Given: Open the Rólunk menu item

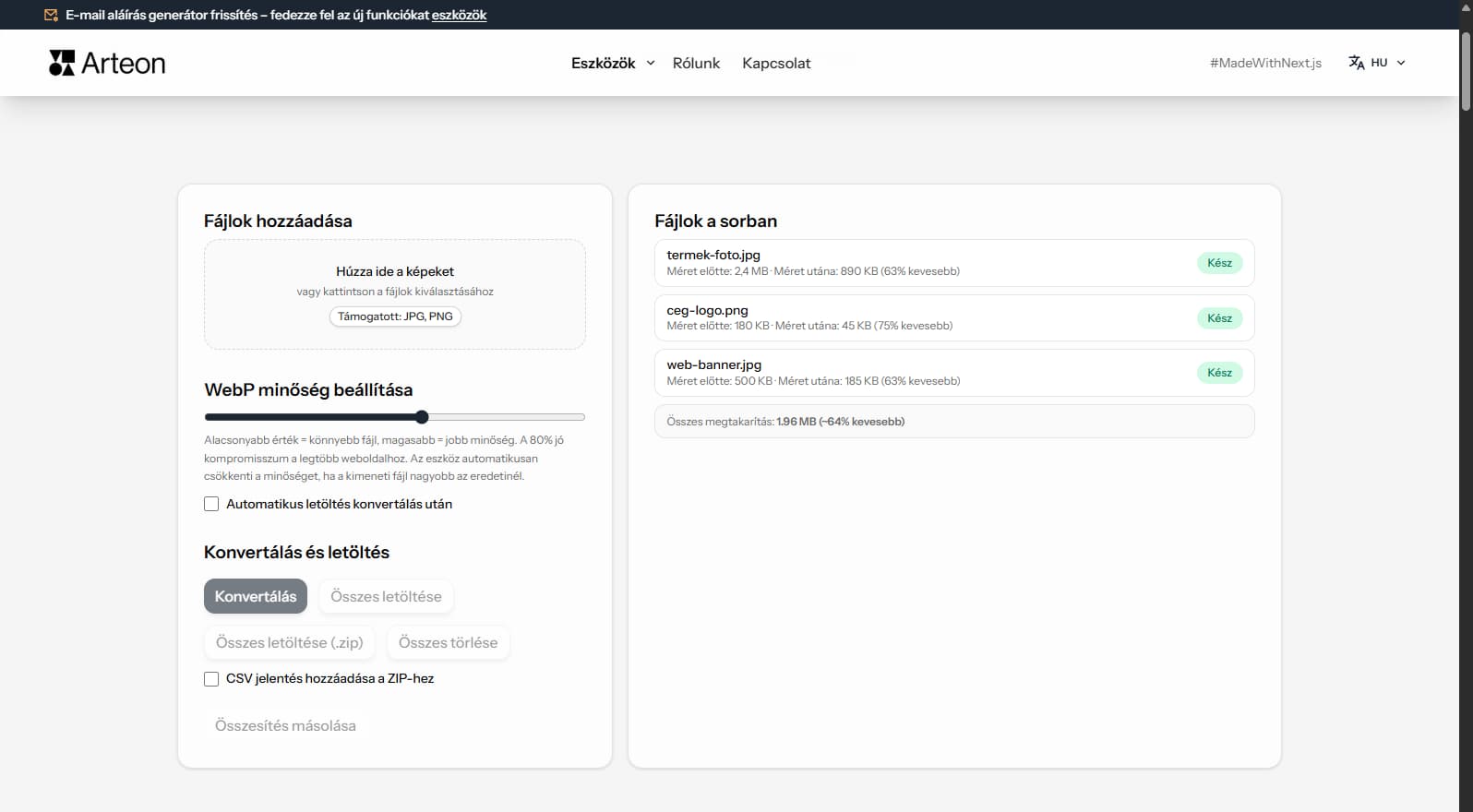Looking at the screenshot, I should (696, 63).
